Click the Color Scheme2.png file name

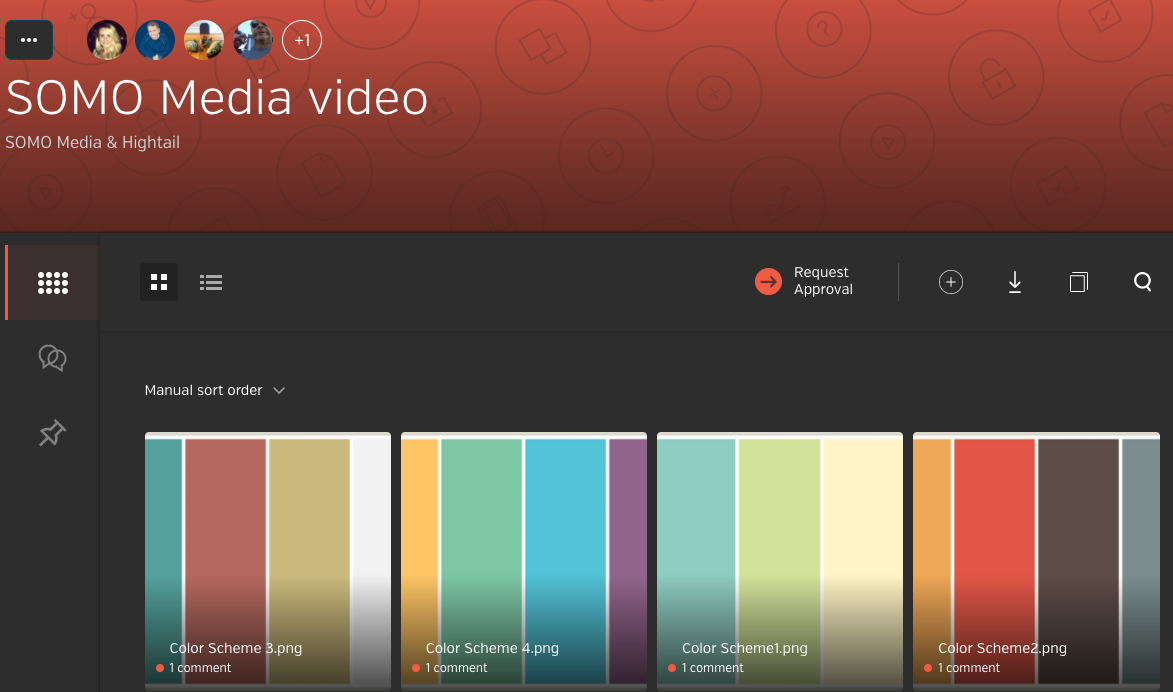tap(1002, 648)
